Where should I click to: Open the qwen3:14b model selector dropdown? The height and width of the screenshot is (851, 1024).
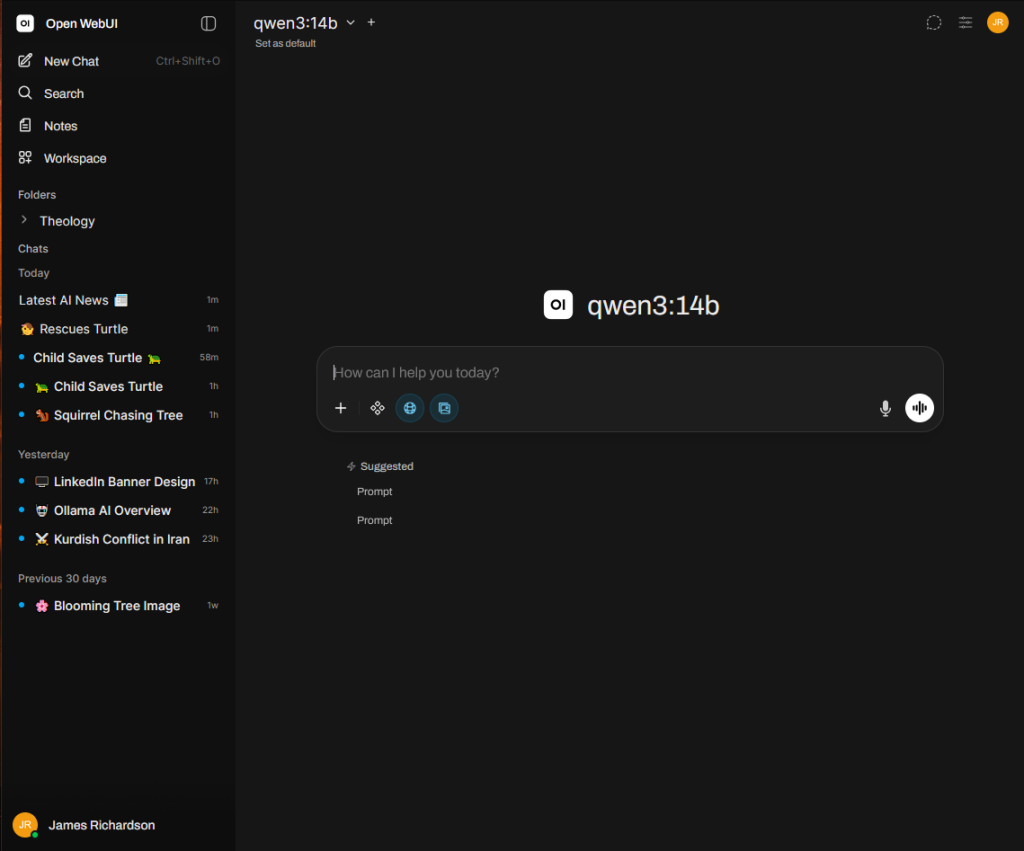pos(304,23)
